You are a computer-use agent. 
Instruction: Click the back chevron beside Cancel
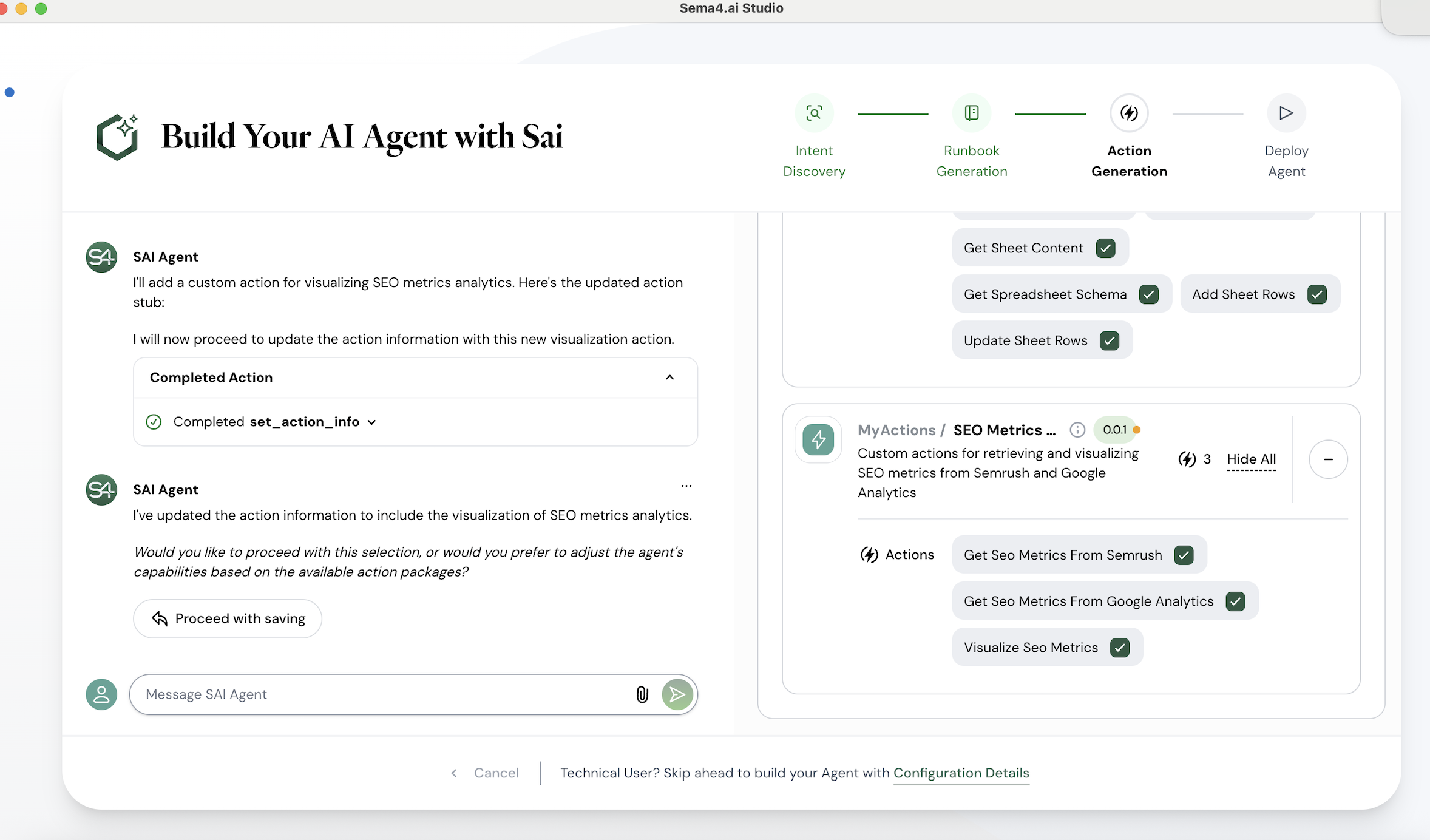coord(454,773)
